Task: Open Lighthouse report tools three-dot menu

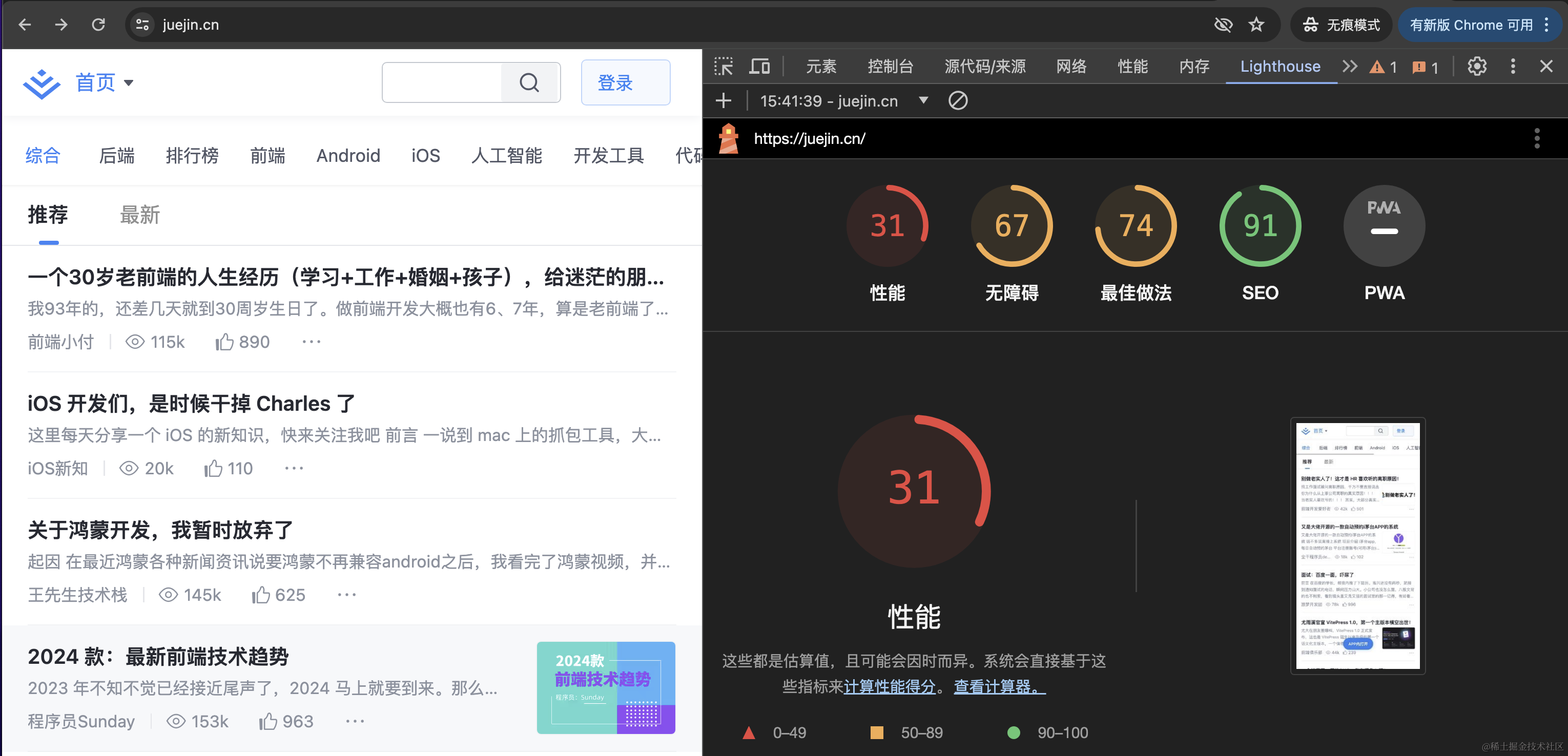Action: (1536, 139)
